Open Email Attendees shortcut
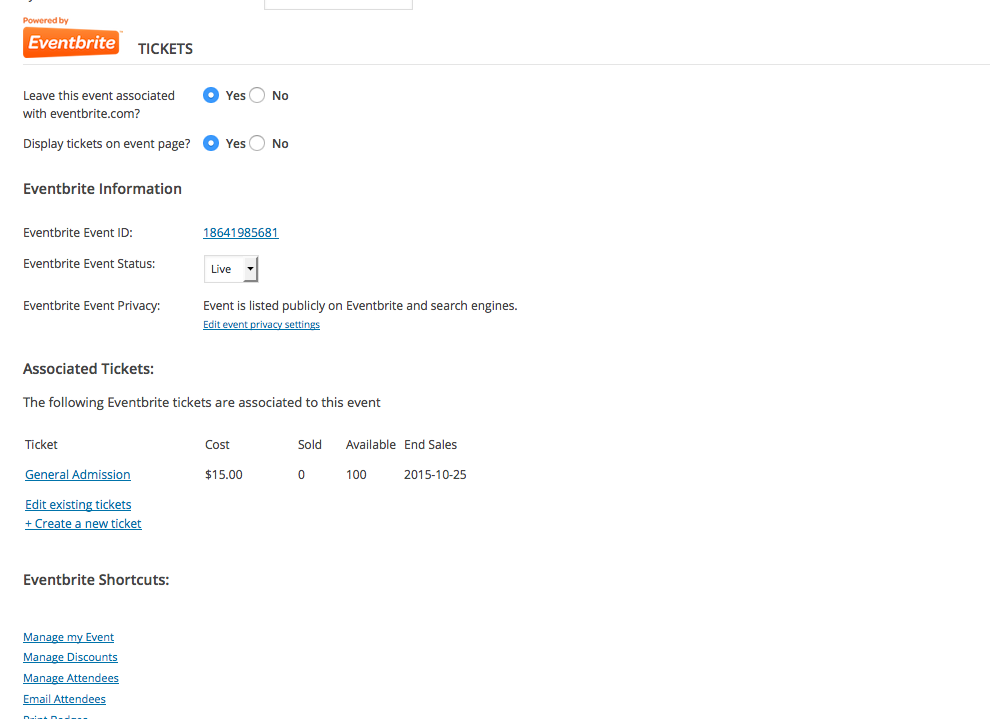 [x=65, y=699]
